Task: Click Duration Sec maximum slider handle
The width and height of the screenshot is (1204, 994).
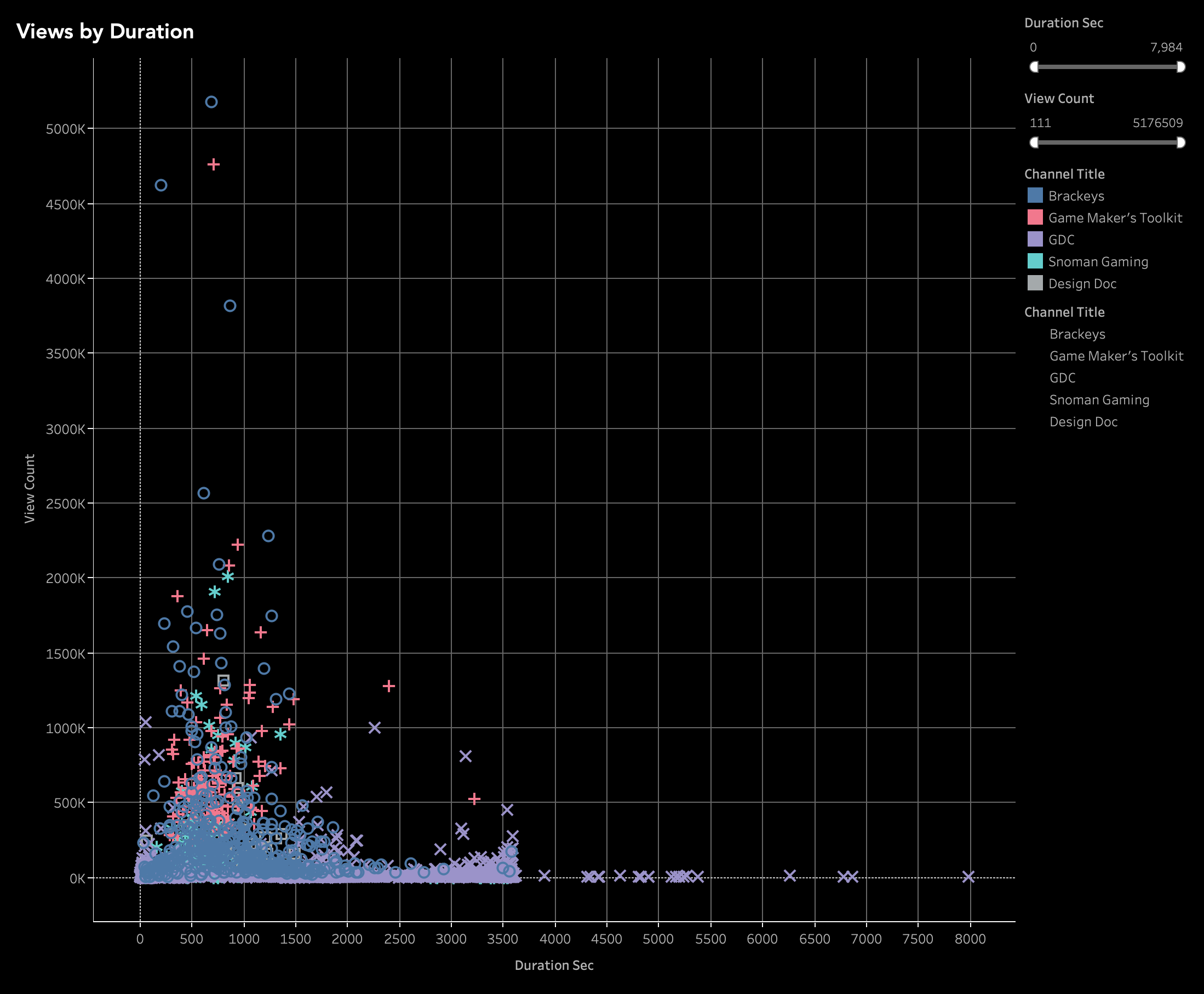Action: point(1180,67)
